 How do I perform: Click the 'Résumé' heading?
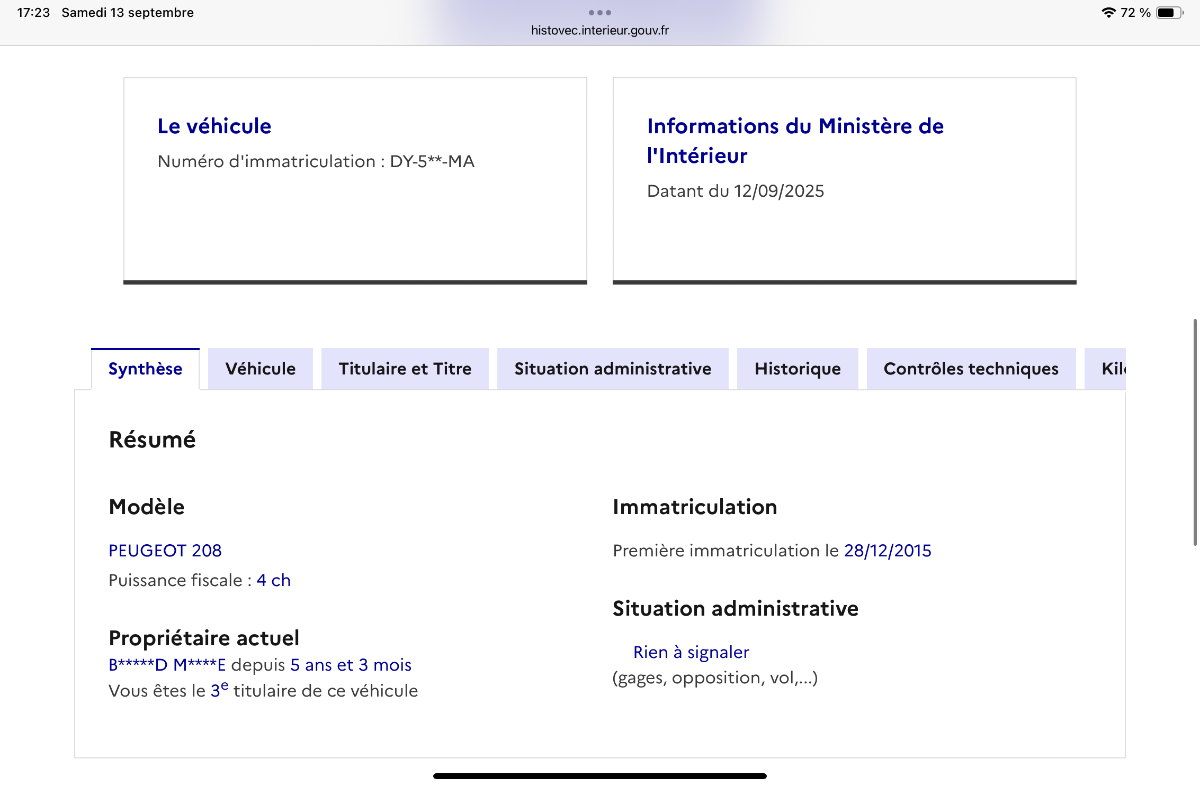(x=152, y=439)
